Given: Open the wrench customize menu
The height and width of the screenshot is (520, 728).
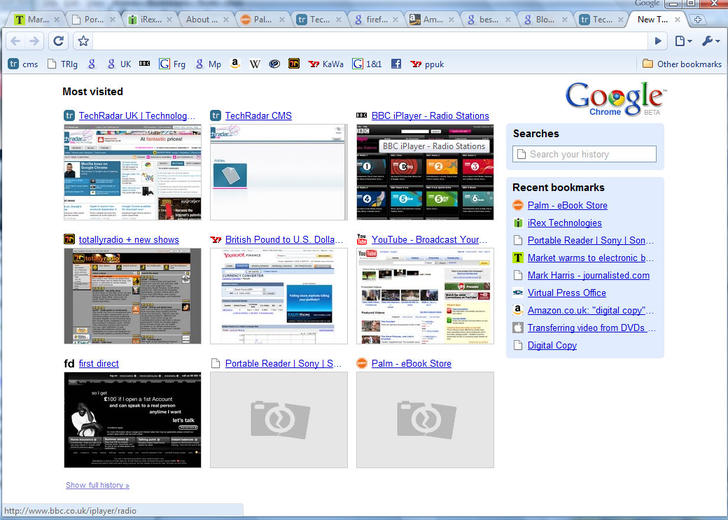Looking at the screenshot, I should click(711, 41).
